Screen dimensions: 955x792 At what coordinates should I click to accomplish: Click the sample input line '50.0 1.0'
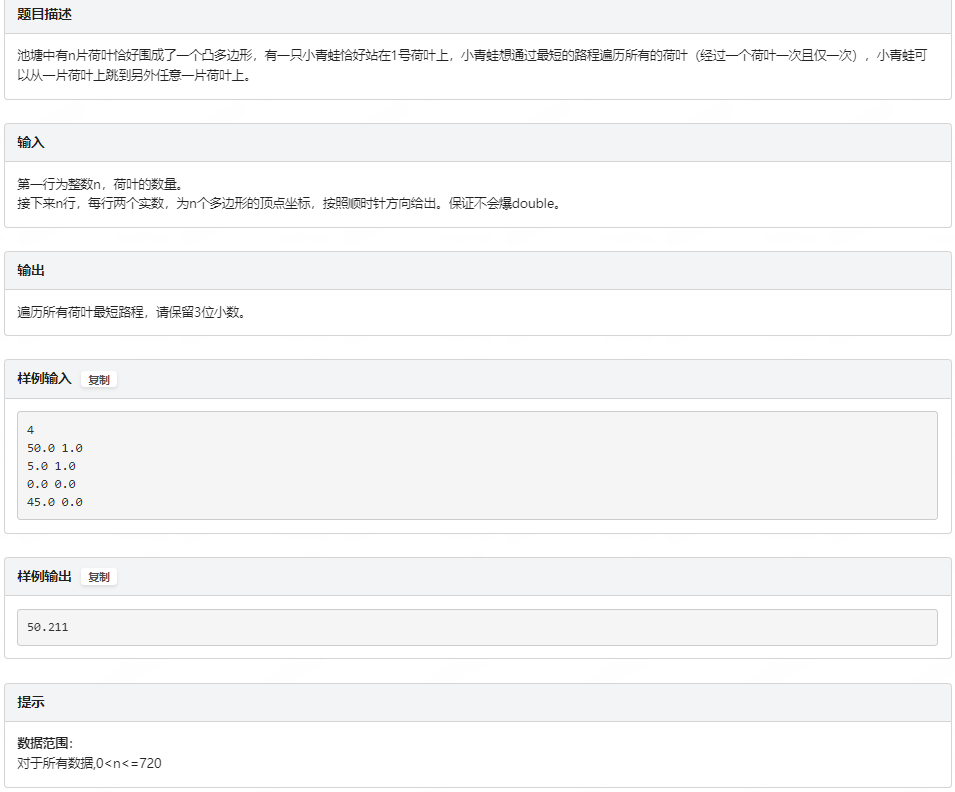(x=55, y=448)
